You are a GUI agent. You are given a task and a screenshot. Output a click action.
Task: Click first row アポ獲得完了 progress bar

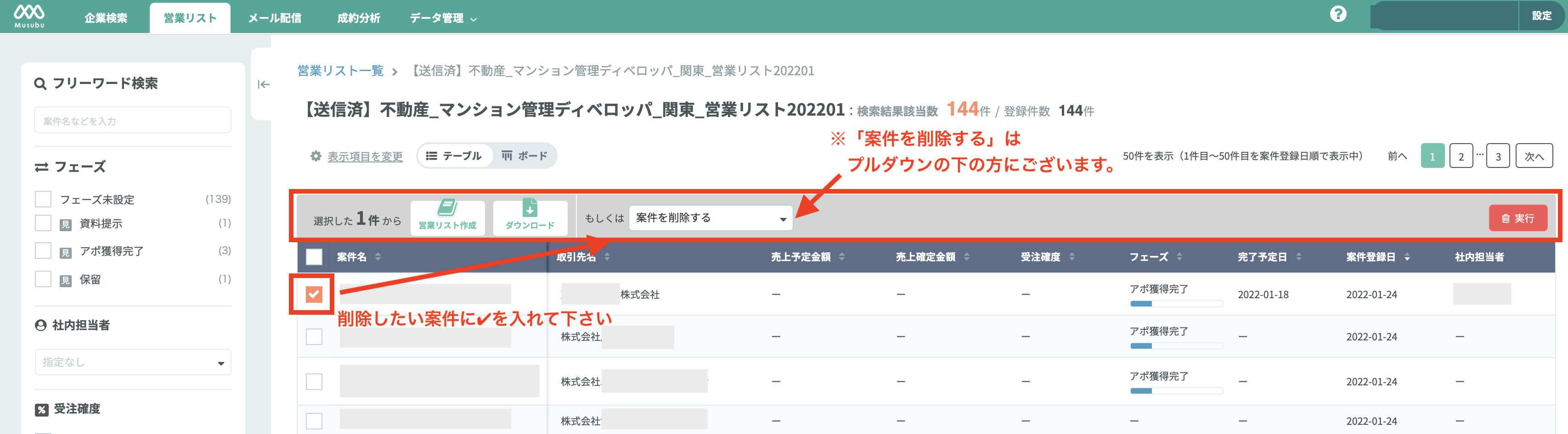pos(1176,304)
